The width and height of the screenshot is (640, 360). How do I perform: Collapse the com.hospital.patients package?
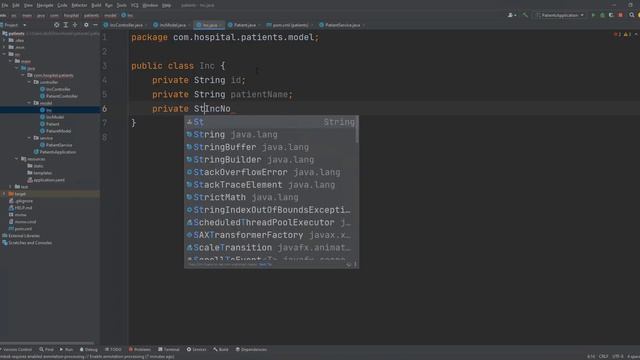click(x=23, y=75)
